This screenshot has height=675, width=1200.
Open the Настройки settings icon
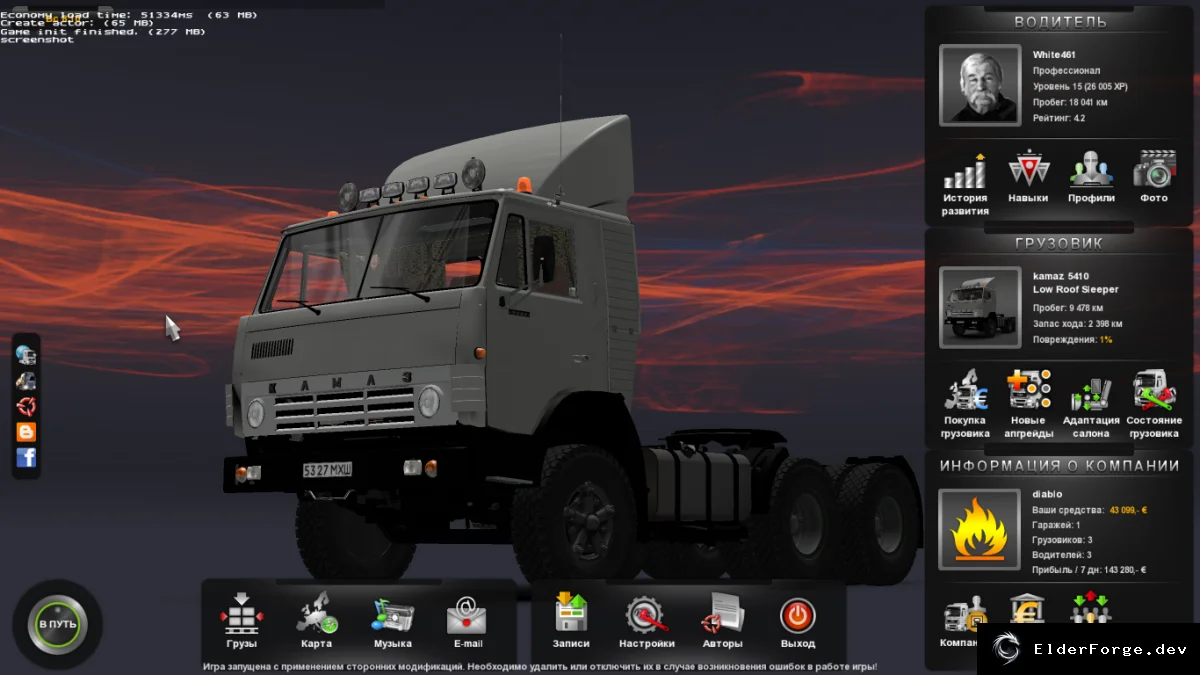coord(646,615)
